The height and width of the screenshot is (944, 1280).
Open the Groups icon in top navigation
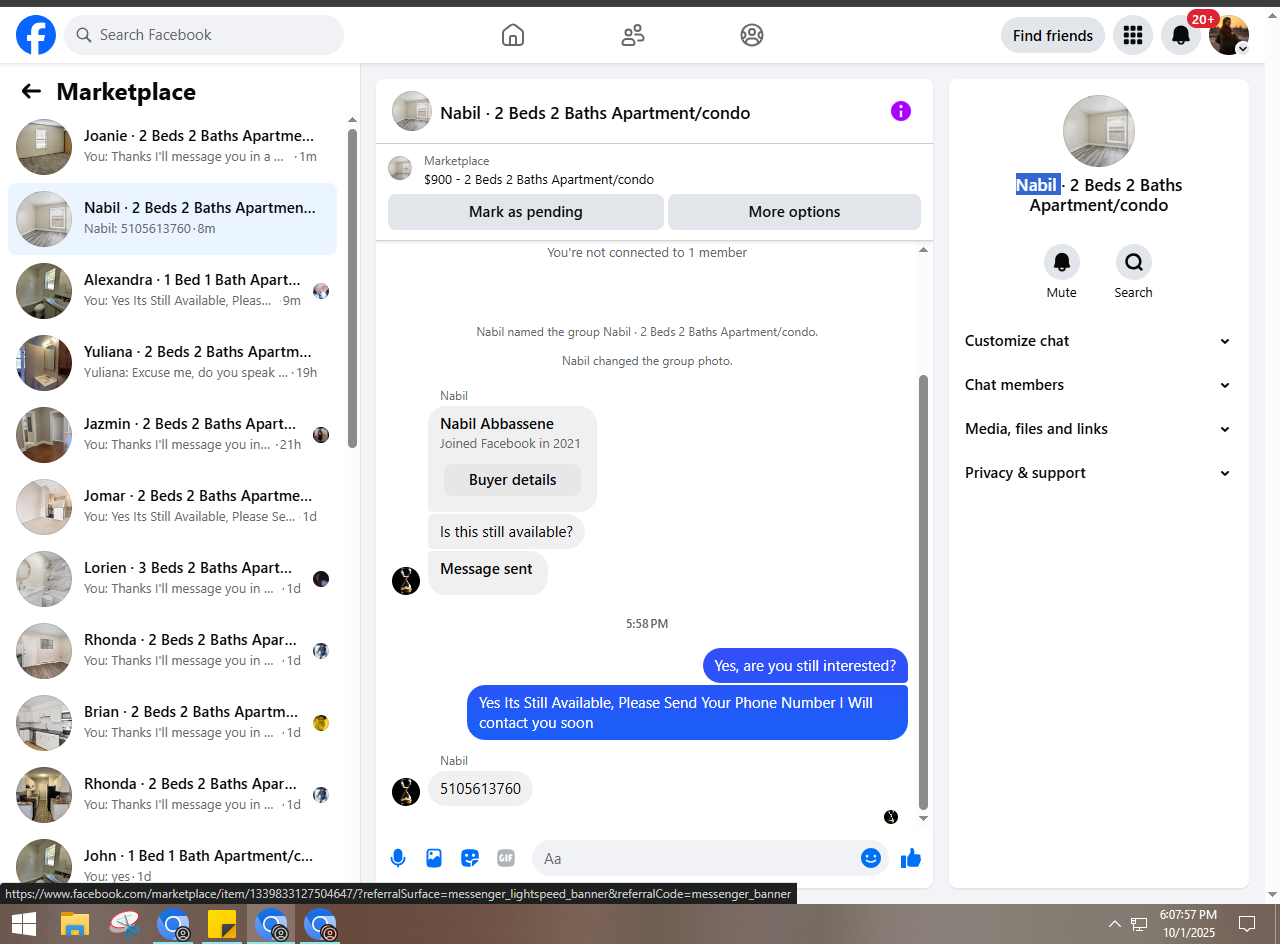(752, 35)
